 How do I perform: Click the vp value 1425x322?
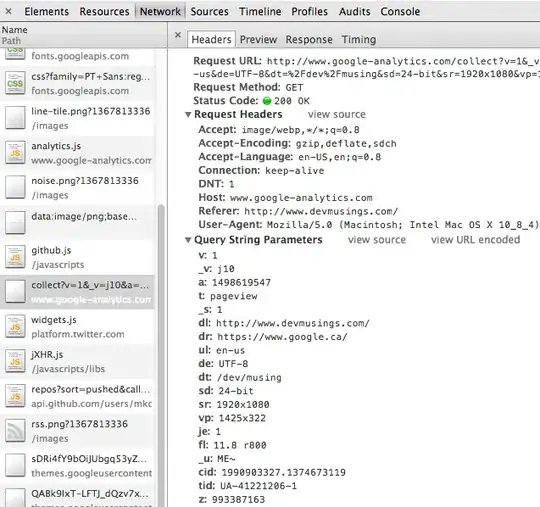click(x=242, y=418)
